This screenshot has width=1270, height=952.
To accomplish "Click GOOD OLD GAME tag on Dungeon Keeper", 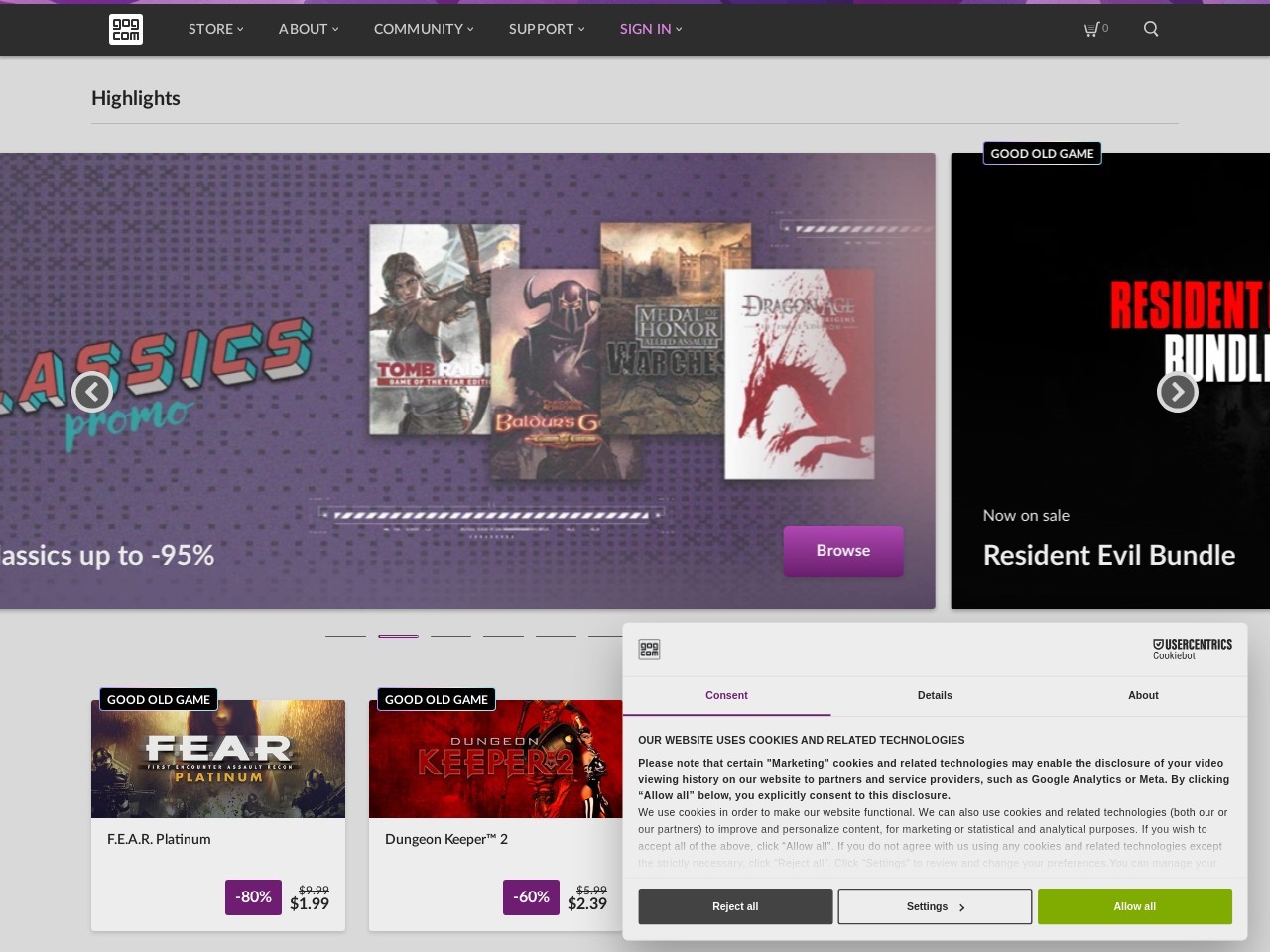I will pos(437,700).
